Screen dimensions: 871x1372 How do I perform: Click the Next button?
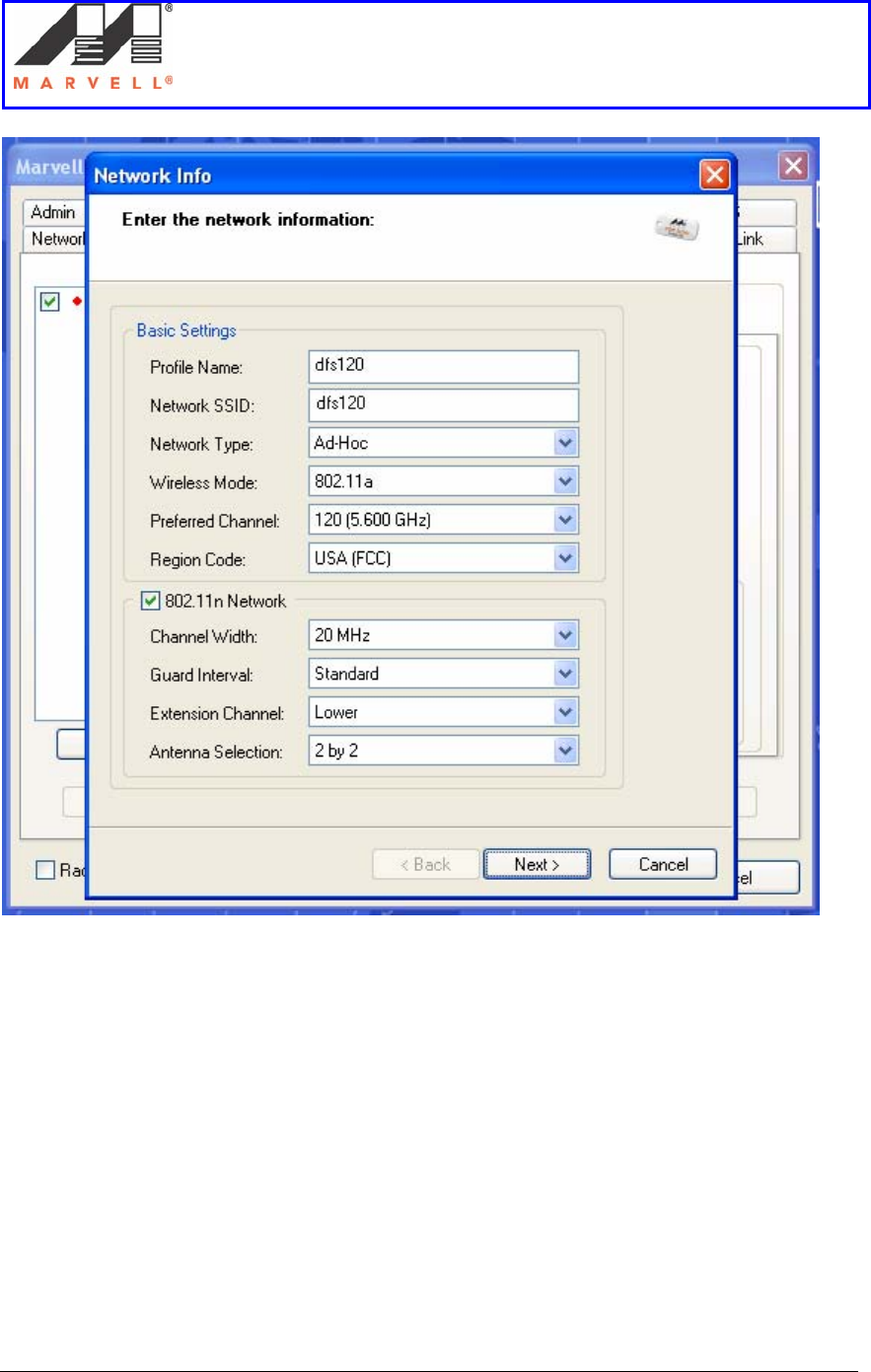[x=537, y=864]
